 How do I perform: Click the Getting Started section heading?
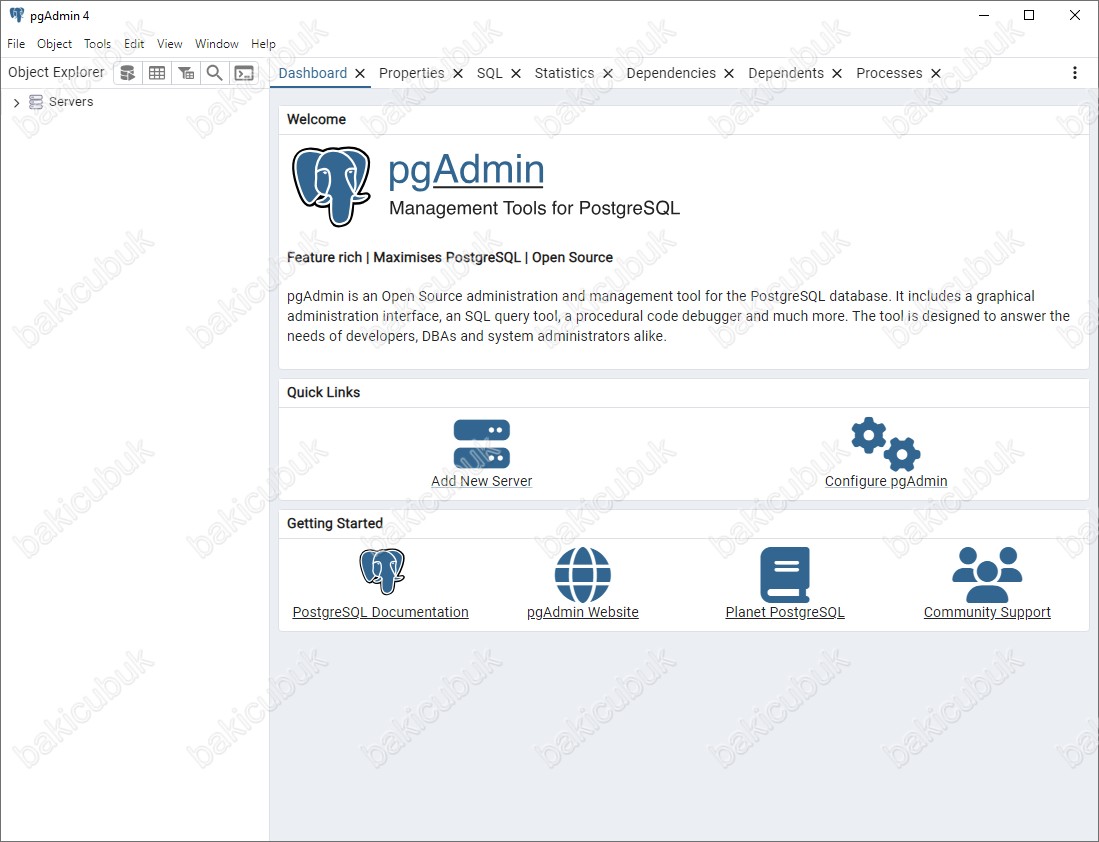334,523
